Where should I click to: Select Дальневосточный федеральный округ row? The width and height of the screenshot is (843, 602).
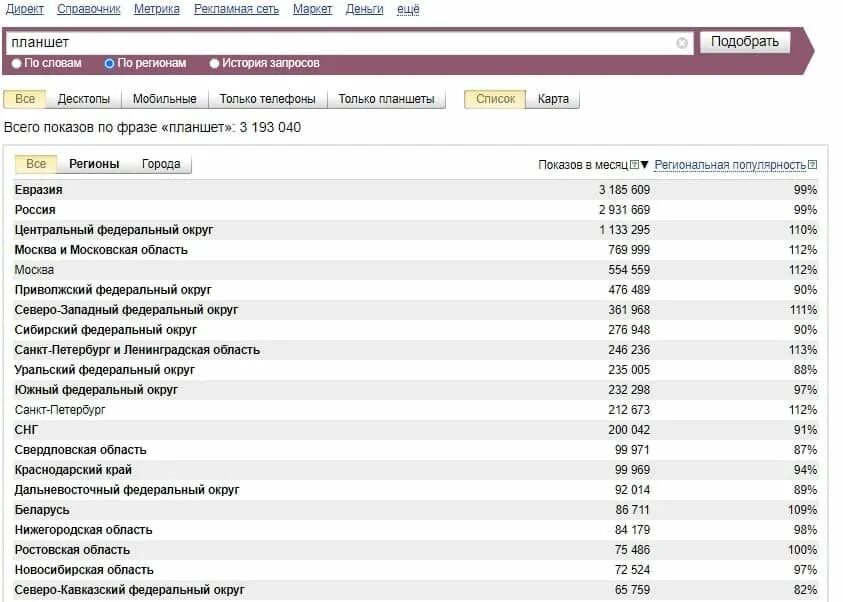[416, 490]
